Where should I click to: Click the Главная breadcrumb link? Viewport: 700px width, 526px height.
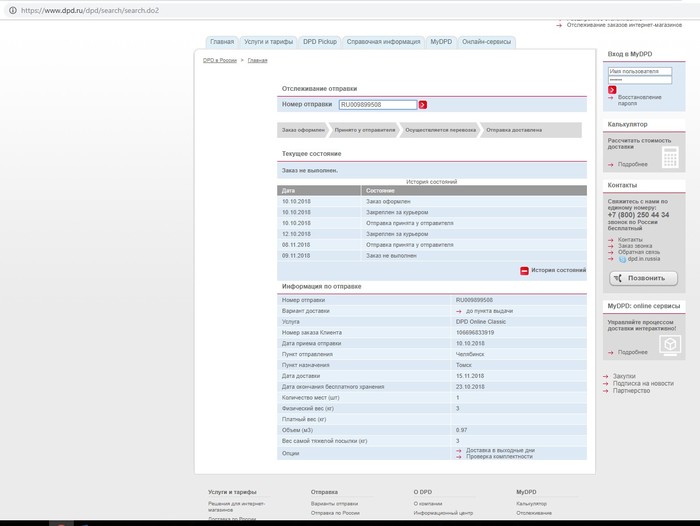tap(258, 60)
